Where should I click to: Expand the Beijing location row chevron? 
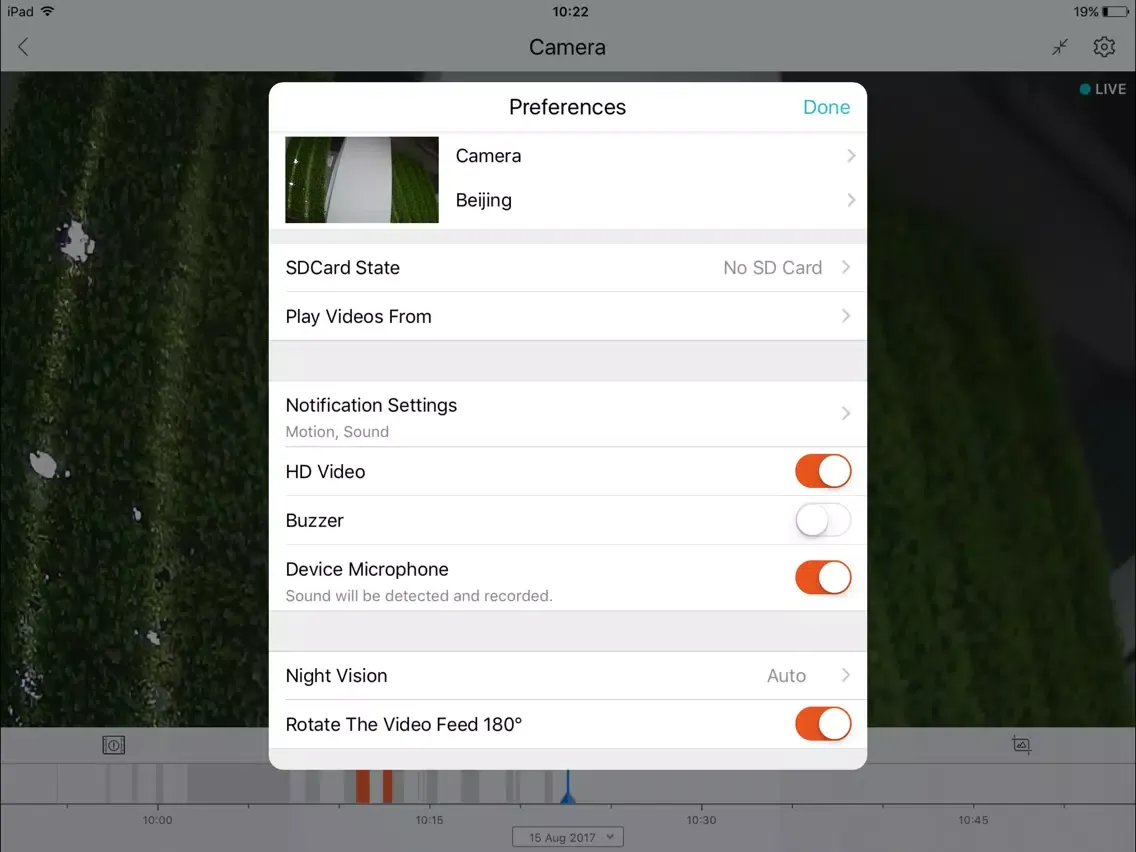(x=851, y=200)
